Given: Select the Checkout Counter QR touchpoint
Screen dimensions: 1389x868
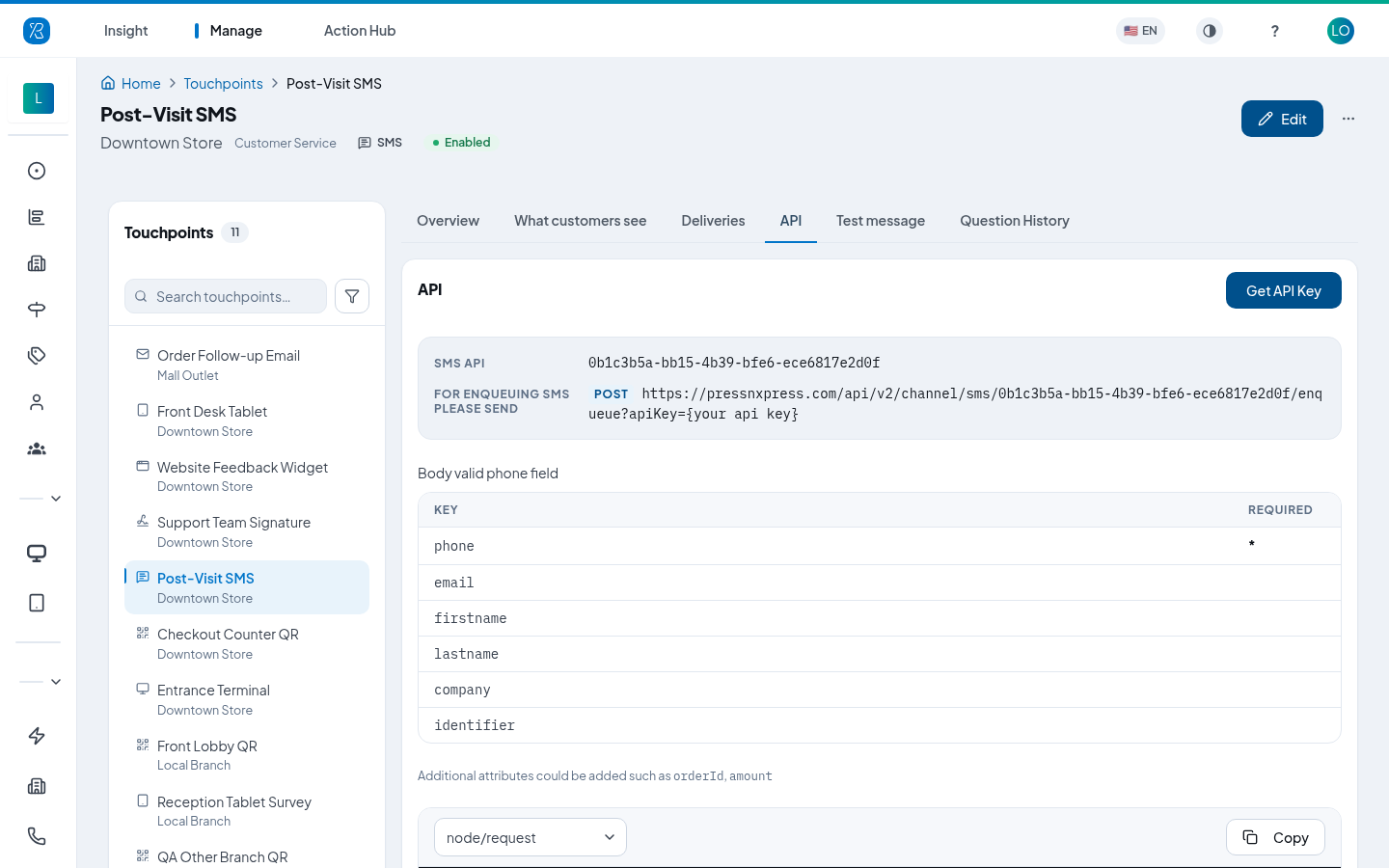Looking at the screenshot, I should pos(247,643).
